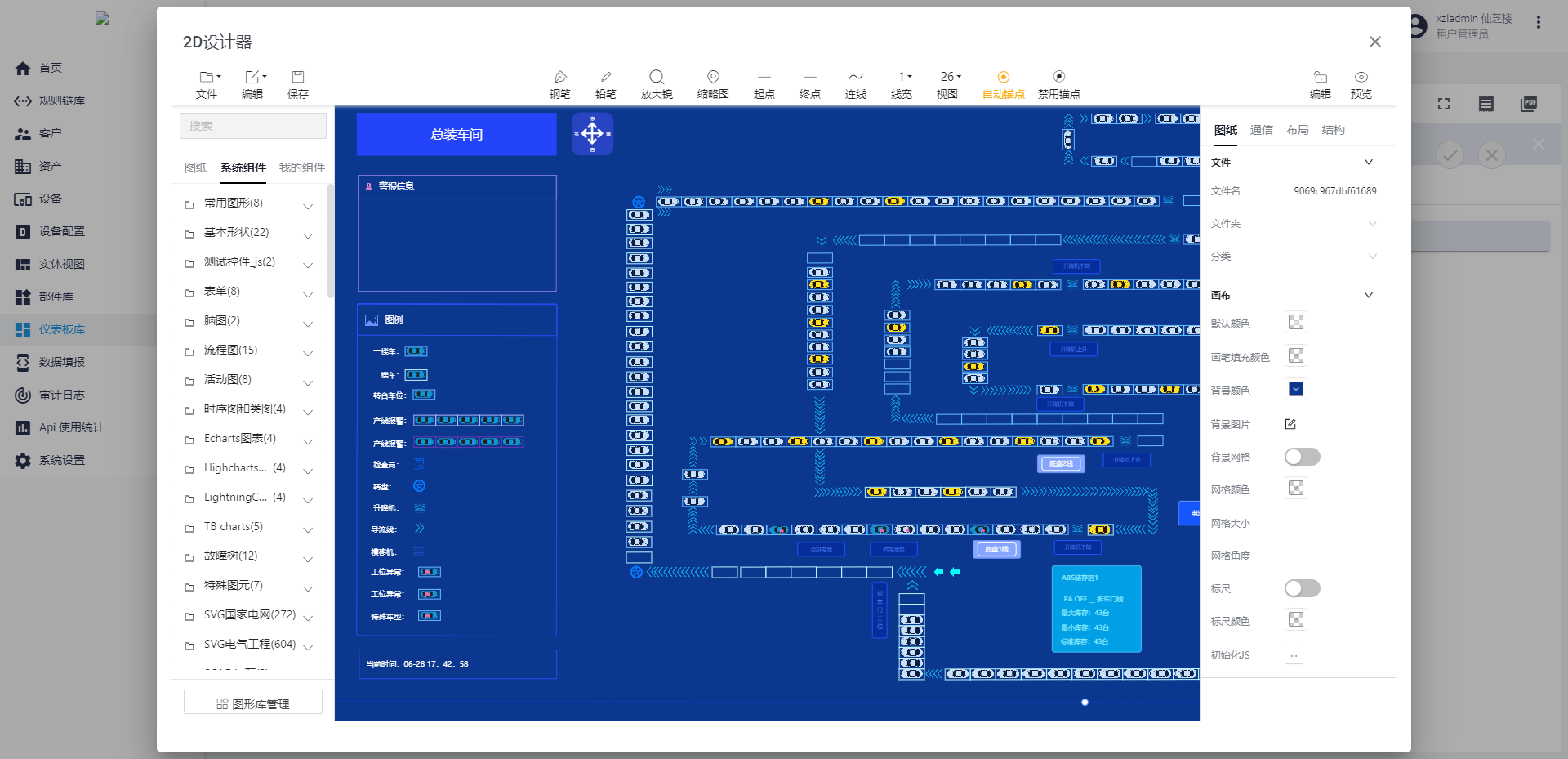The width and height of the screenshot is (1568, 759).
Task: Open the 文件夹 dropdown in properties
Action: click(1372, 224)
